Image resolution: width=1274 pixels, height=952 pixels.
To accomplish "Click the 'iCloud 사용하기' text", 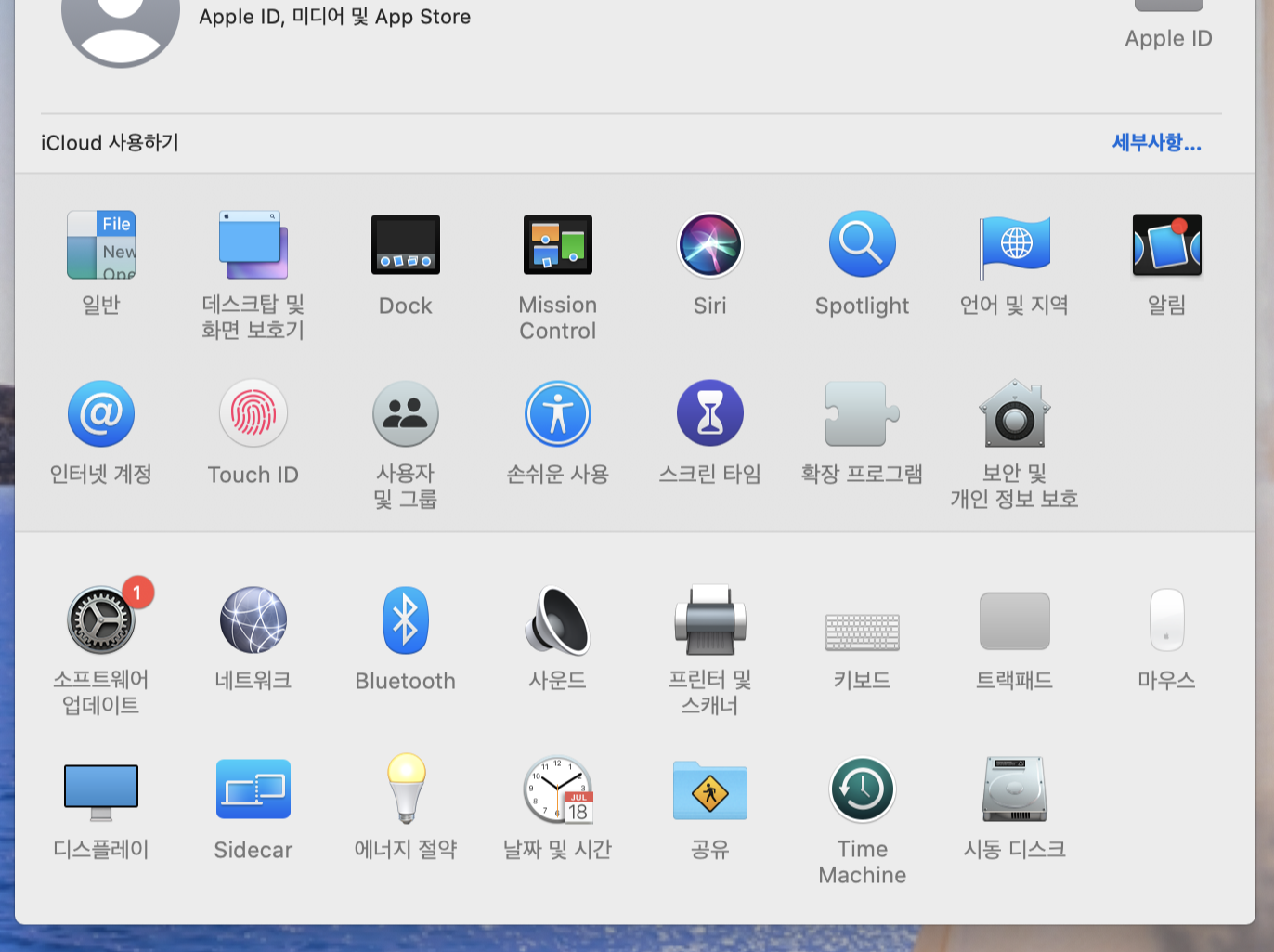I will point(110,143).
